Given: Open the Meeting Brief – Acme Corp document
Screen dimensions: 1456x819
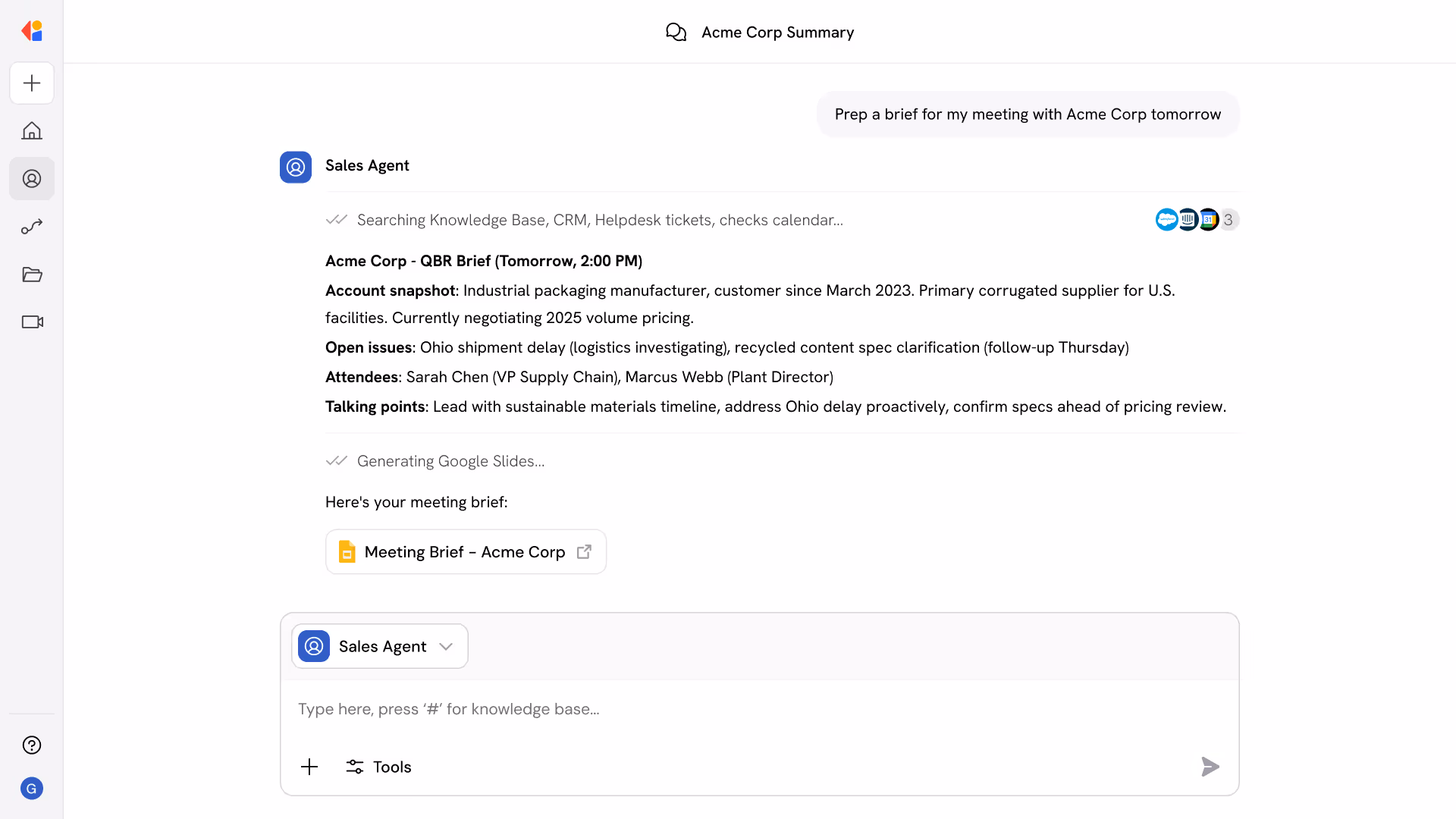Looking at the screenshot, I should pyautogui.click(x=465, y=551).
